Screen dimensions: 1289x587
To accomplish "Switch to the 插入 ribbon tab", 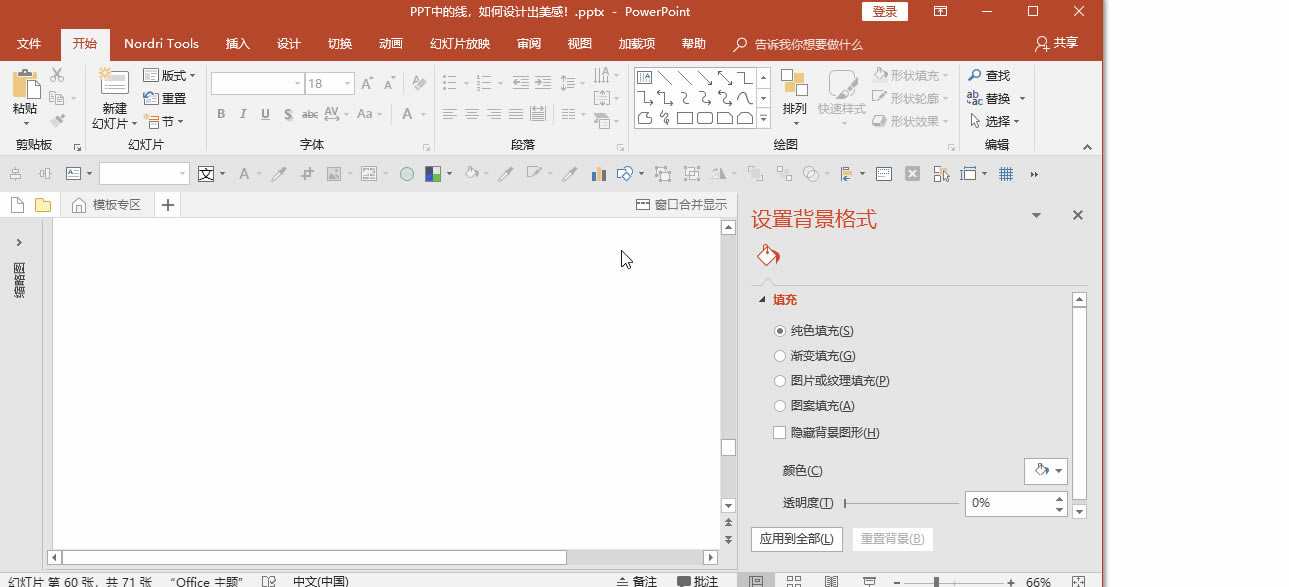I will coord(236,43).
